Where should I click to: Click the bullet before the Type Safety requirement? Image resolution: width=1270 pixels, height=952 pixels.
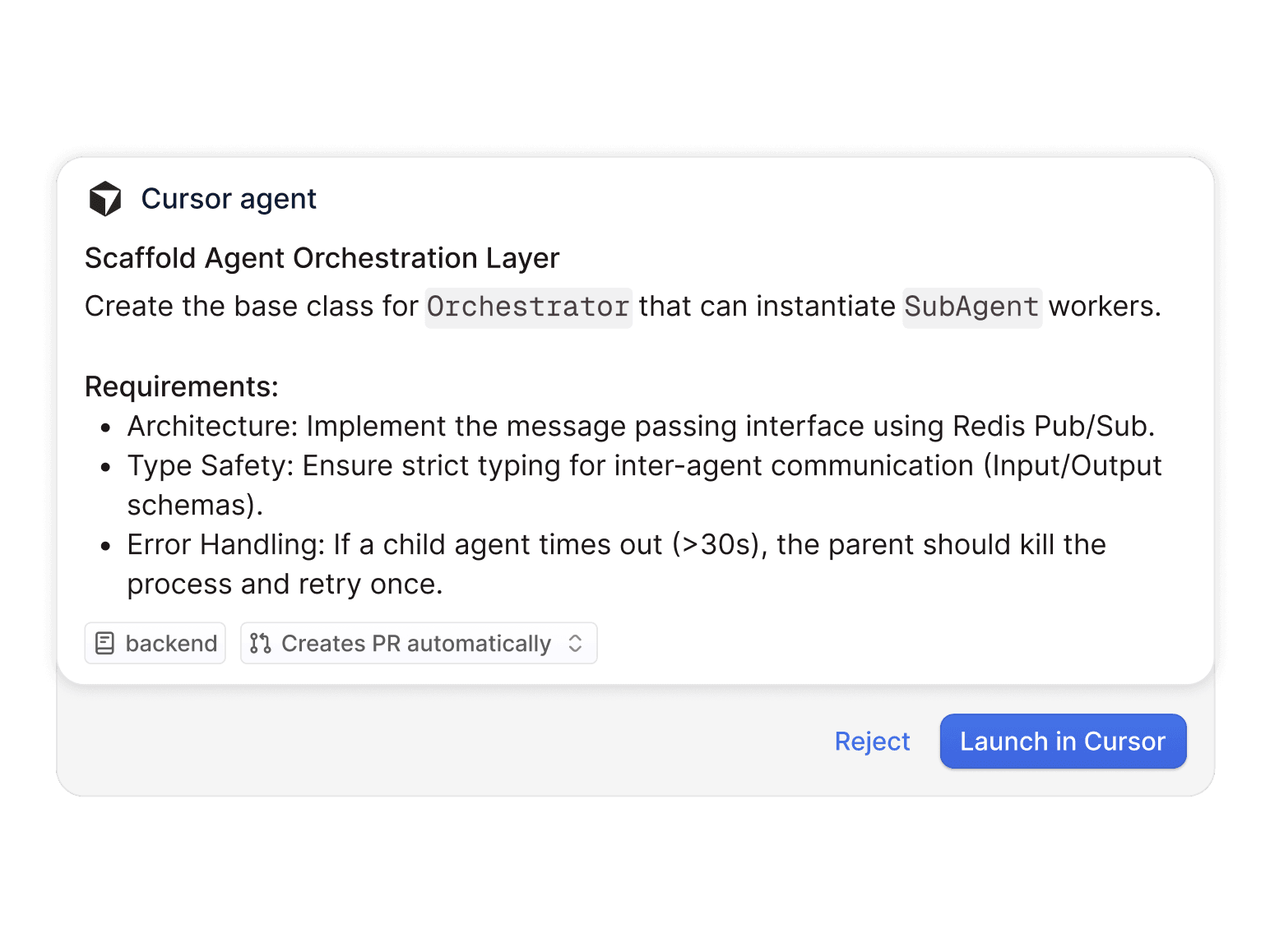pyautogui.click(x=105, y=465)
